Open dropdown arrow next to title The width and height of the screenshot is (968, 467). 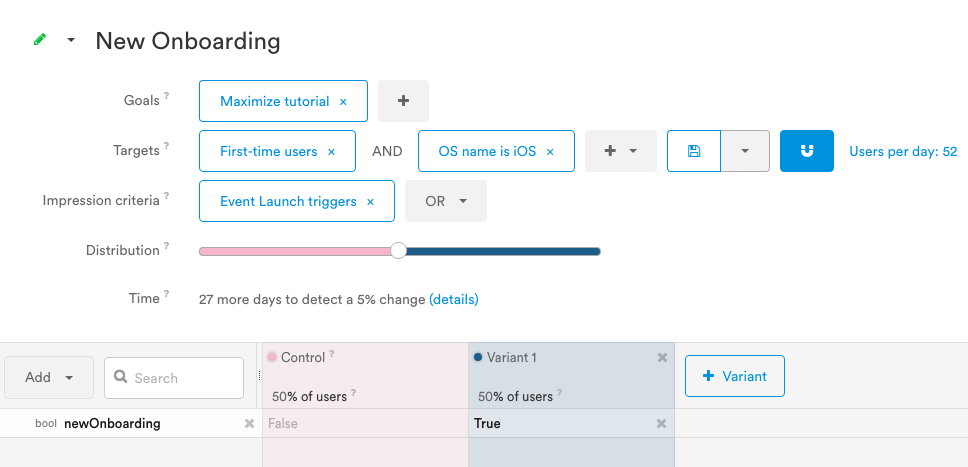point(71,41)
